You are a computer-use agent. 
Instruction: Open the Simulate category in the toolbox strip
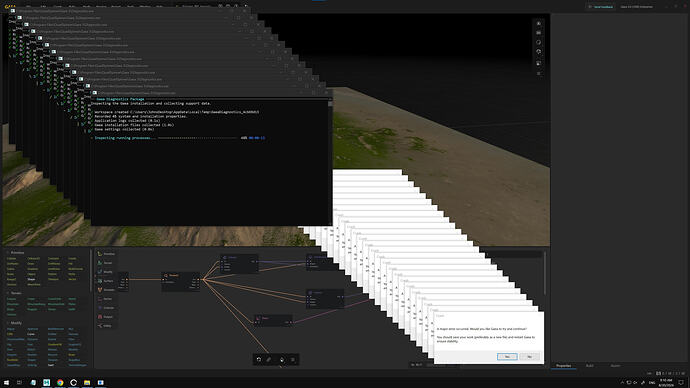tap(106, 290)
